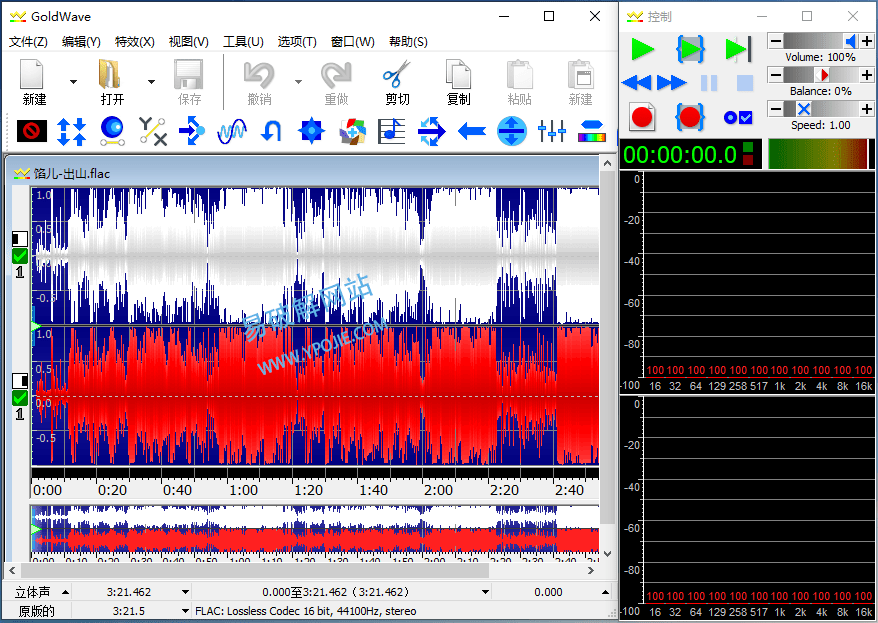Viewport: 878px width, 623px height.
Task: Increase volume with the Volume plus button
Action: pyautogui.click(x=866, y=40)
